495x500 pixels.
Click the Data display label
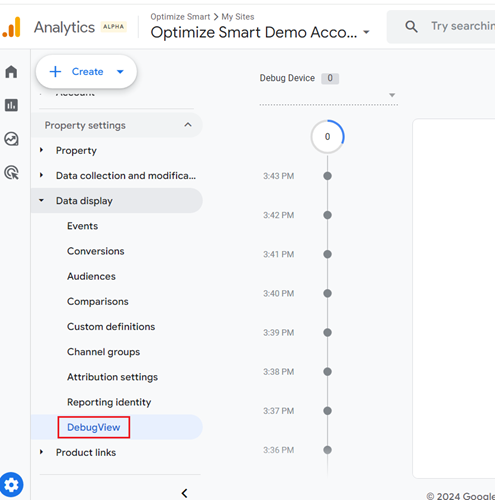click(84, 201)
